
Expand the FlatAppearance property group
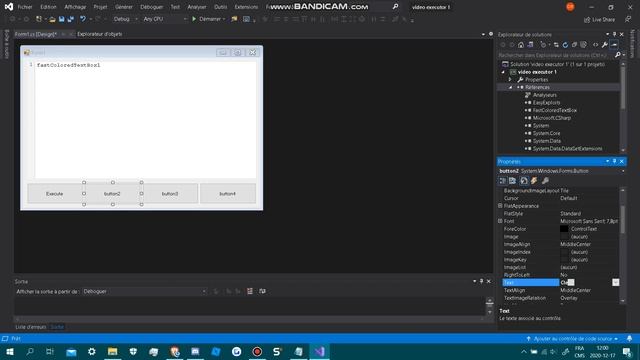click(500, 206)
